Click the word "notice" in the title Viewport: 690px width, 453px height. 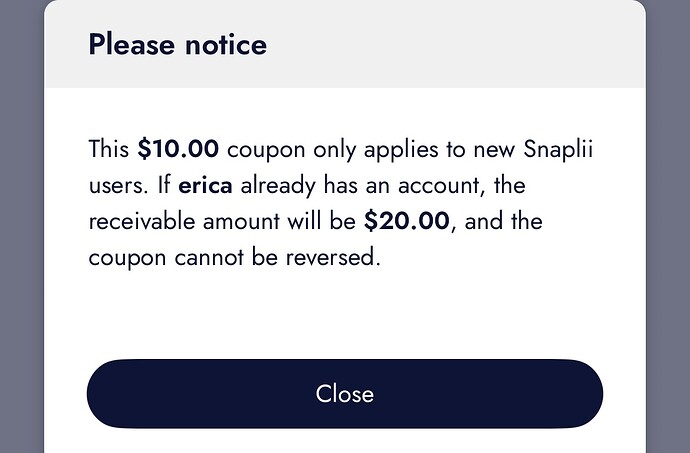coord(226,45)
